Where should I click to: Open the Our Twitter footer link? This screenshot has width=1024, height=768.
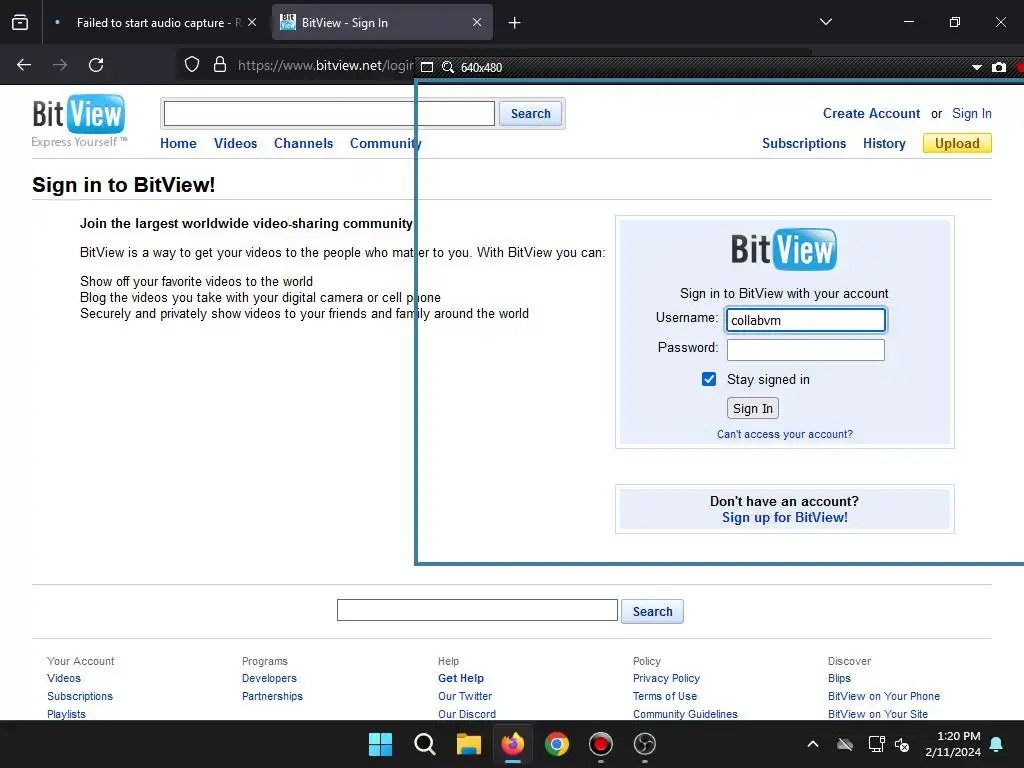[x=465, y=696]
